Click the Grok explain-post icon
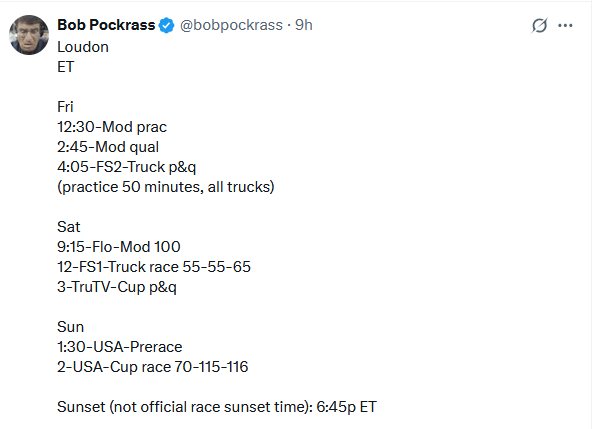The width and height of the screenshot is (604, 429). 539,25
